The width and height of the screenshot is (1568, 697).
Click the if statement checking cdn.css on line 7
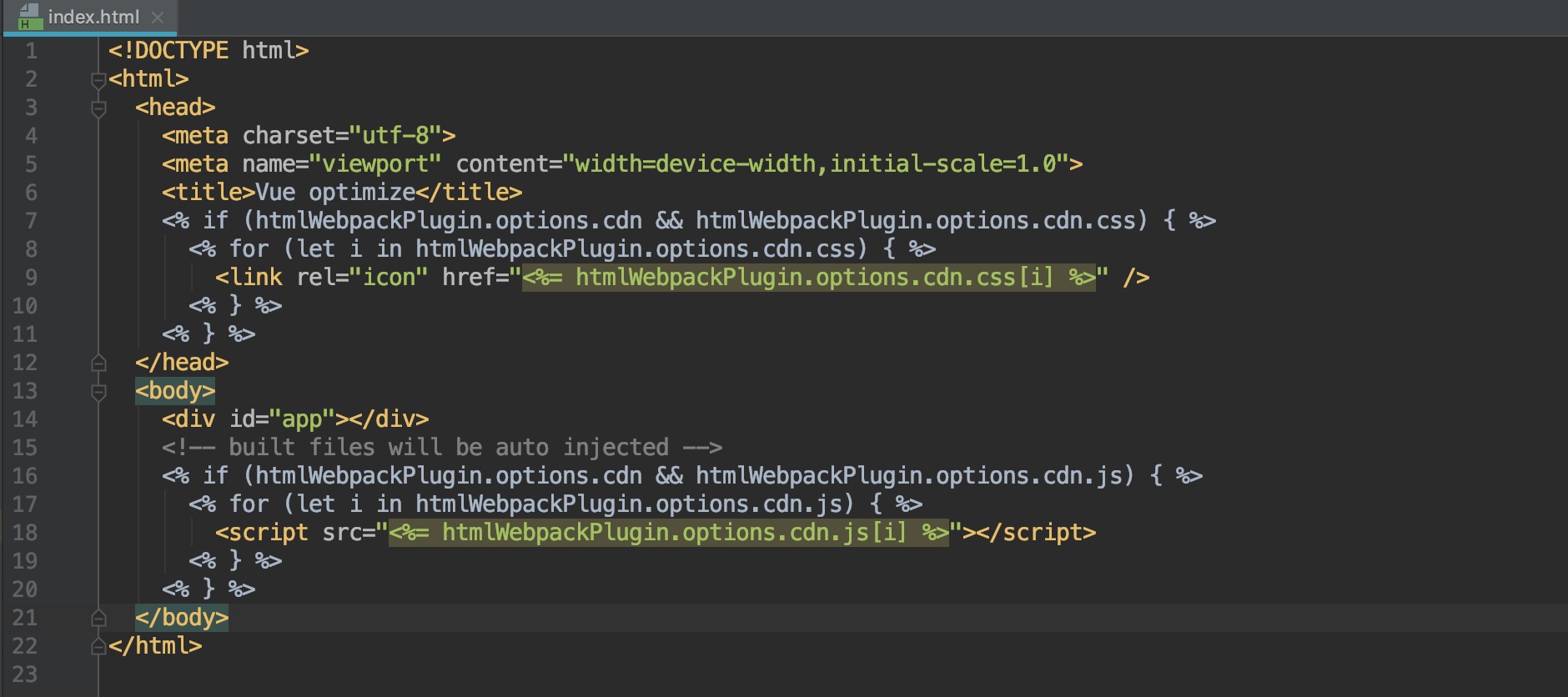tap(689, 221)
